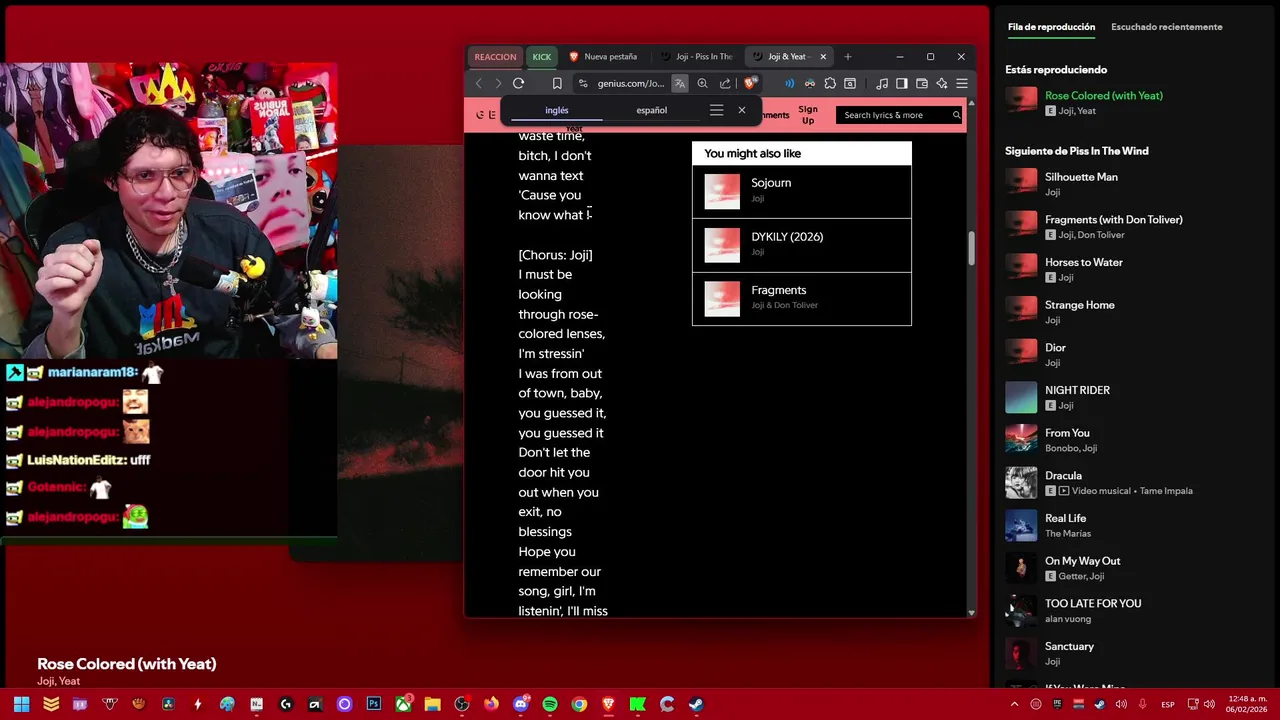This screenshot has width=1280, height=720.
Task: Open Steam from the taskbar
Action: (695, 704)
